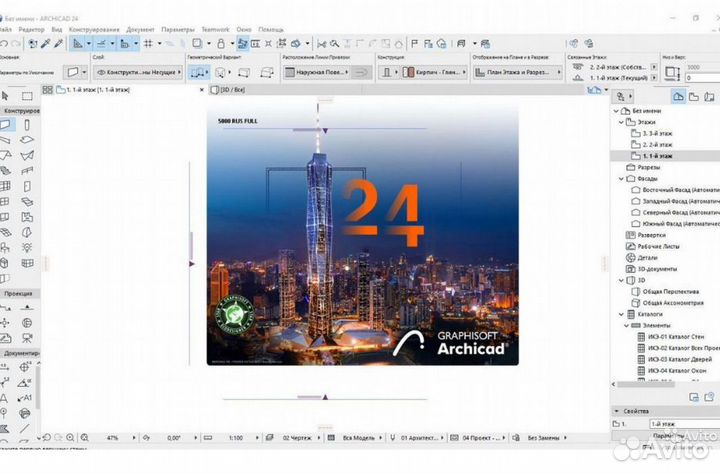The height and width of the screenshot is (474, 720).
Task: Select the Curtain Wall tool
Action: coord(5,186)
